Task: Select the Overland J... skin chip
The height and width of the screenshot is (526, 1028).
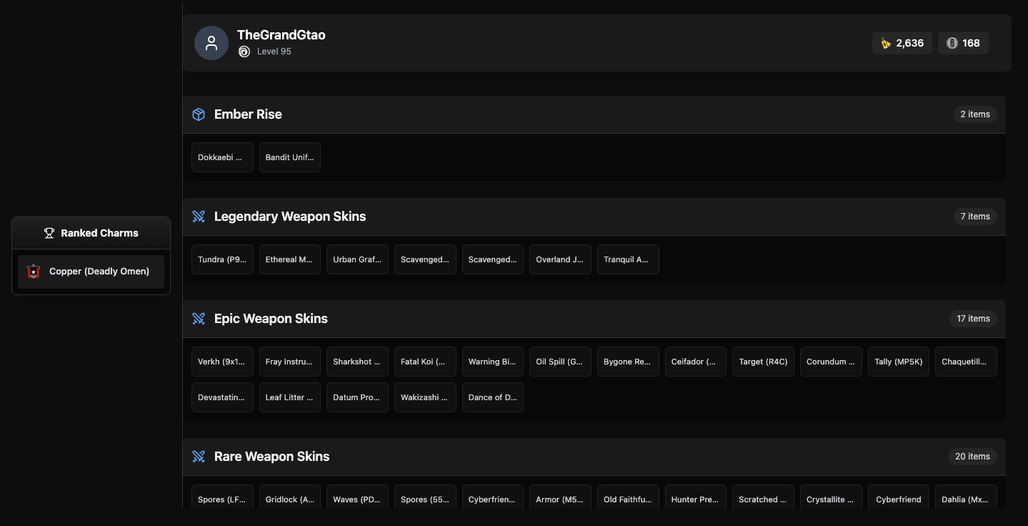Action: [560, 260]
